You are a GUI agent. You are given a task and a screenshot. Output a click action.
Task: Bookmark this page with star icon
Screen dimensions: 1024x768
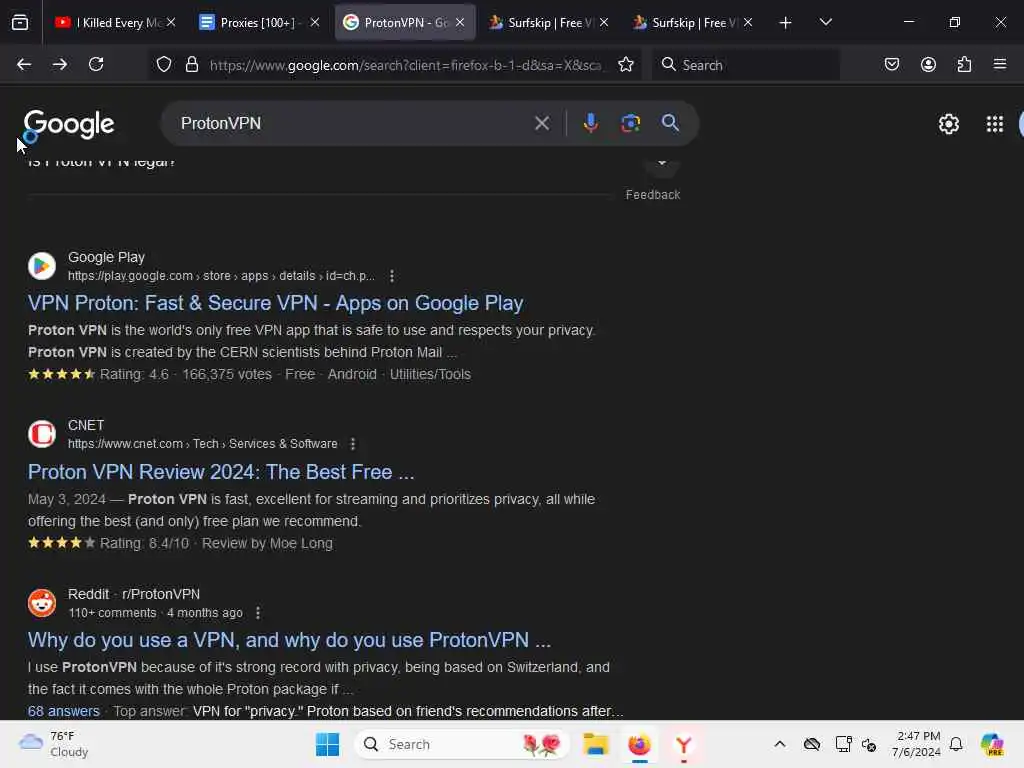[x=626, y=64]
